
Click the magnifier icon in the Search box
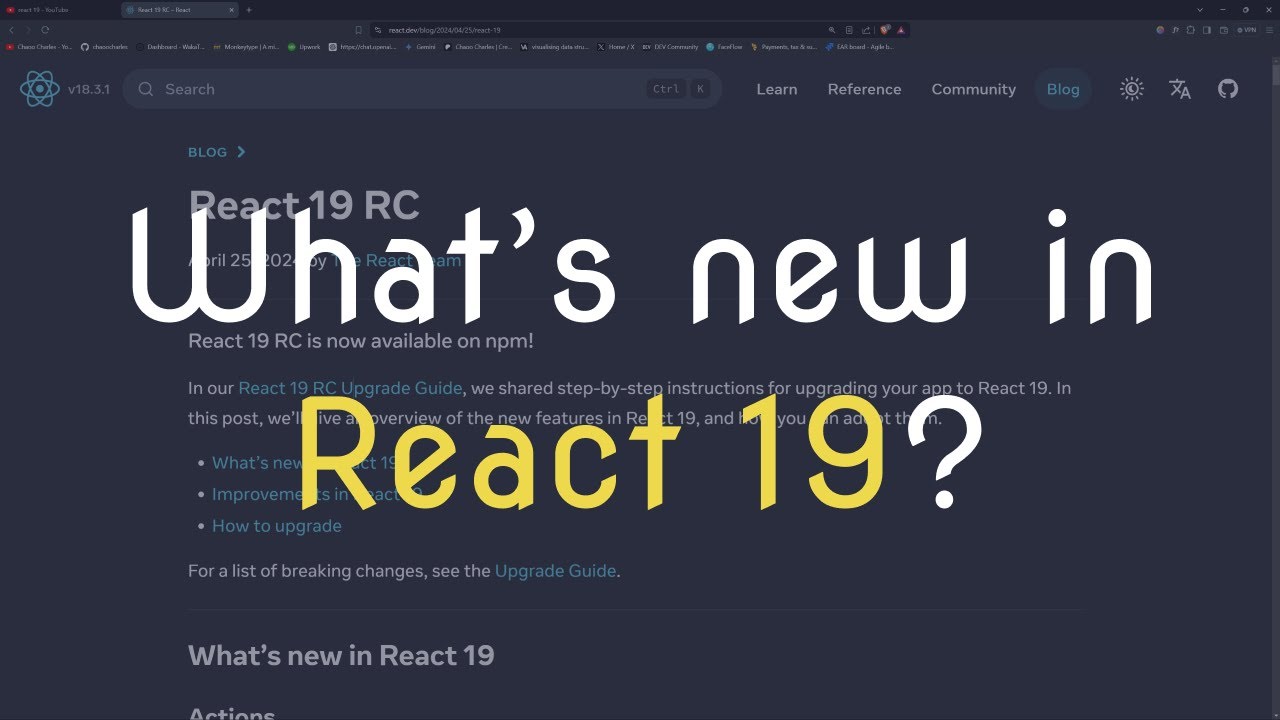tap(146, 89)
